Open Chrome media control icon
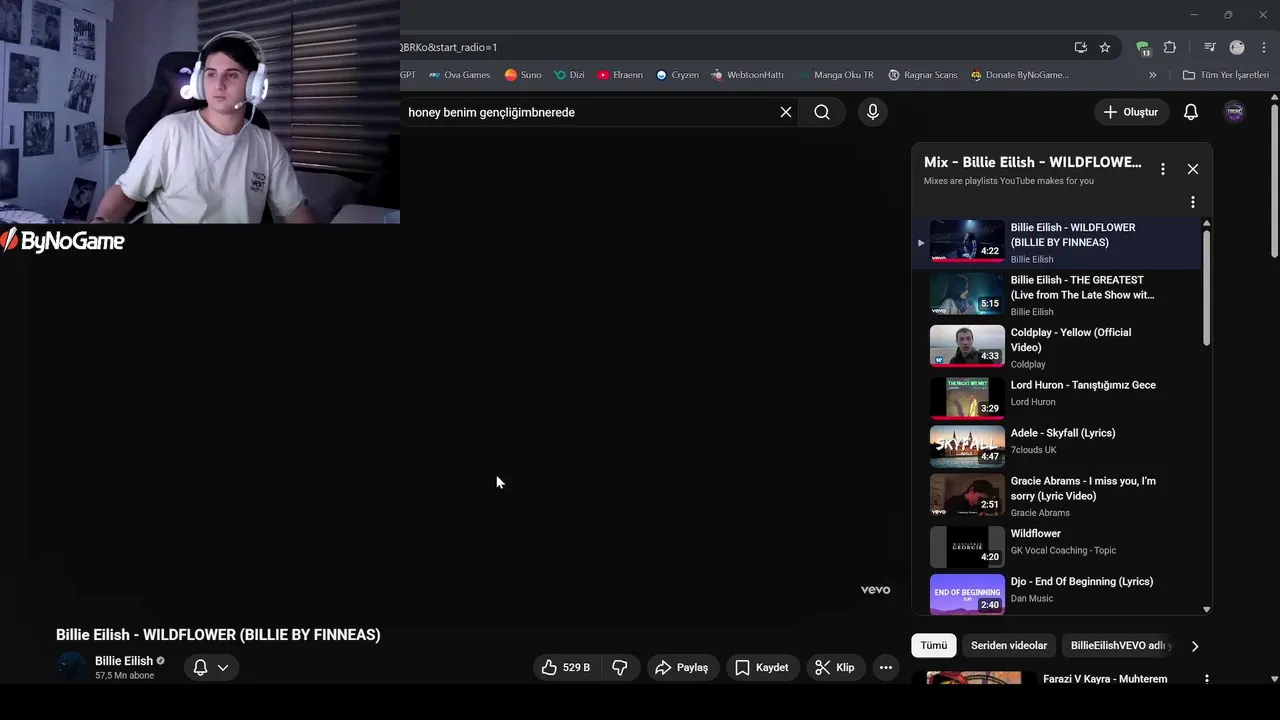Image resolution: width=1280 pixels, height=720 pixels. (x=1210, y=47)
